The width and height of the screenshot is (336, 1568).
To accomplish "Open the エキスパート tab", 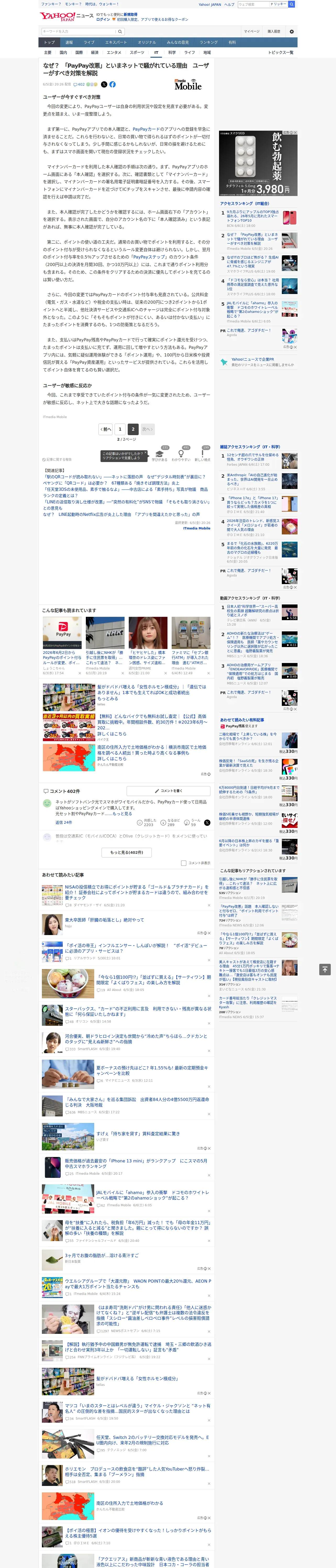I will coord(116,43).
